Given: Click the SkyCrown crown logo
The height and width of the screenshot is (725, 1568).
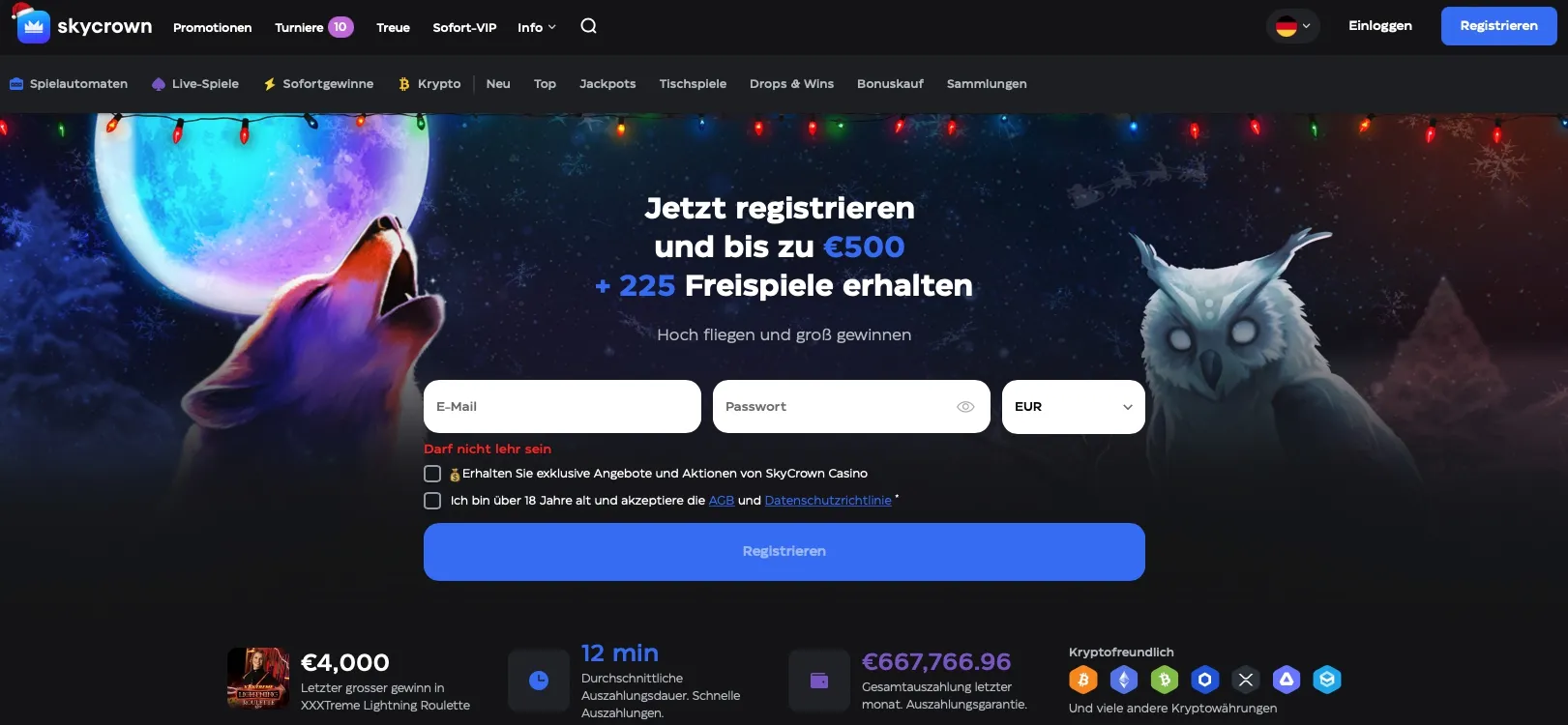Looking at the screenshot, I should (x=34, y=26).
